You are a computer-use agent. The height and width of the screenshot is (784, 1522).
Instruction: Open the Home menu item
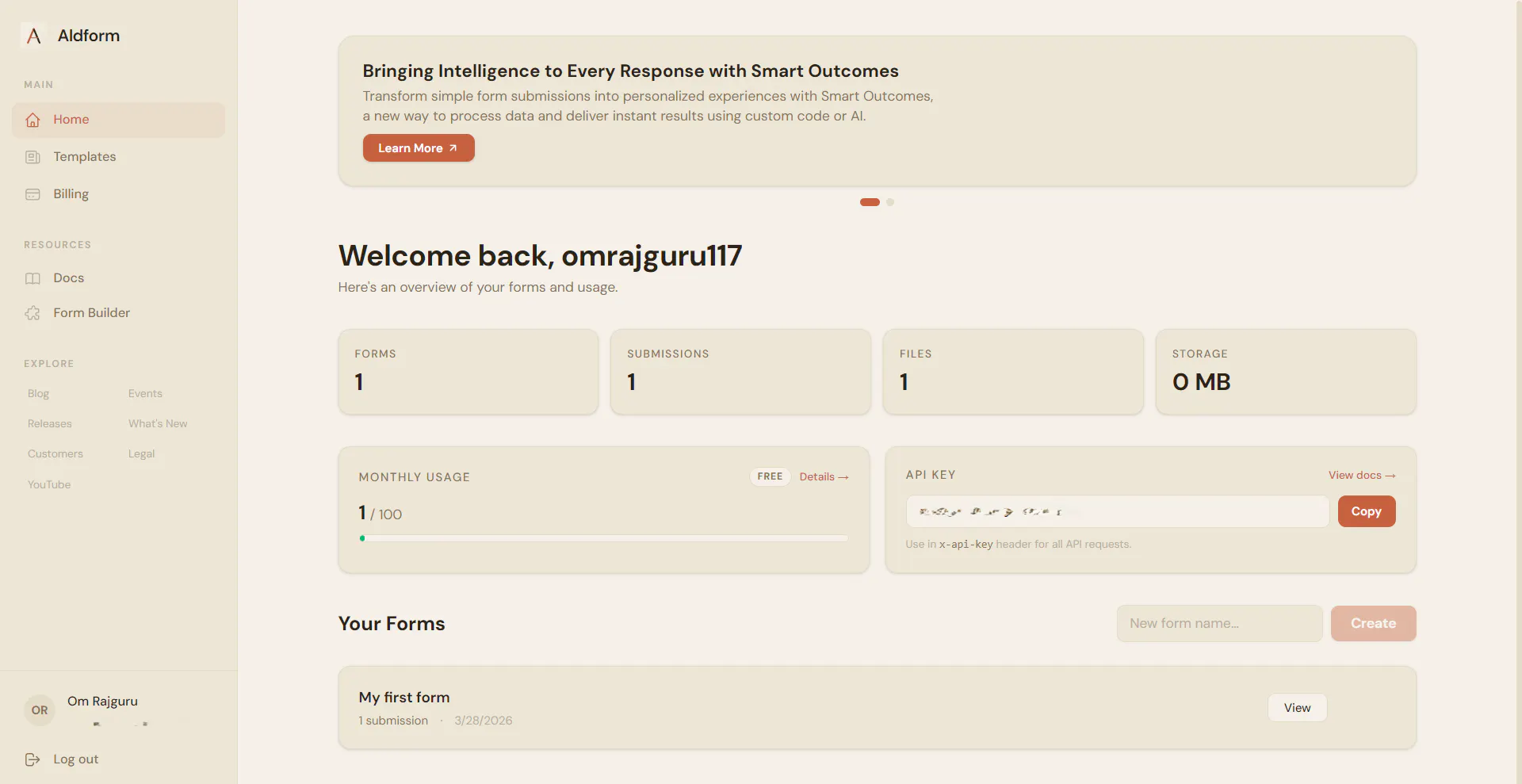(x=119, y=120)
